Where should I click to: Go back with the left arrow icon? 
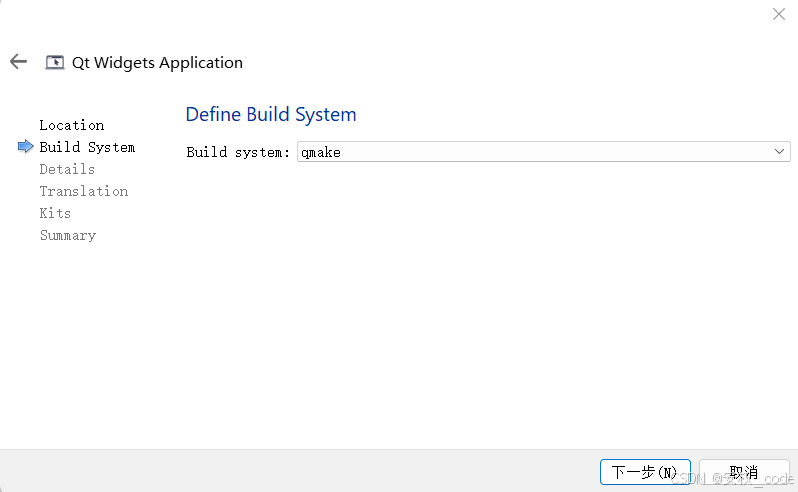(x=18, y=62)
